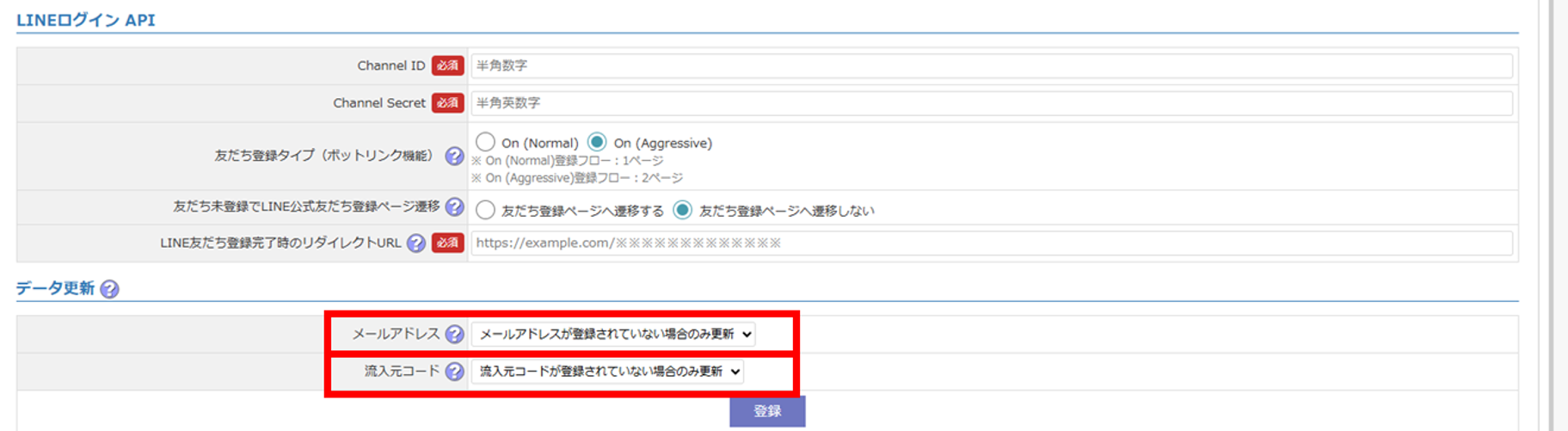Open the メールアドレス update dropdown

(613, 334)
